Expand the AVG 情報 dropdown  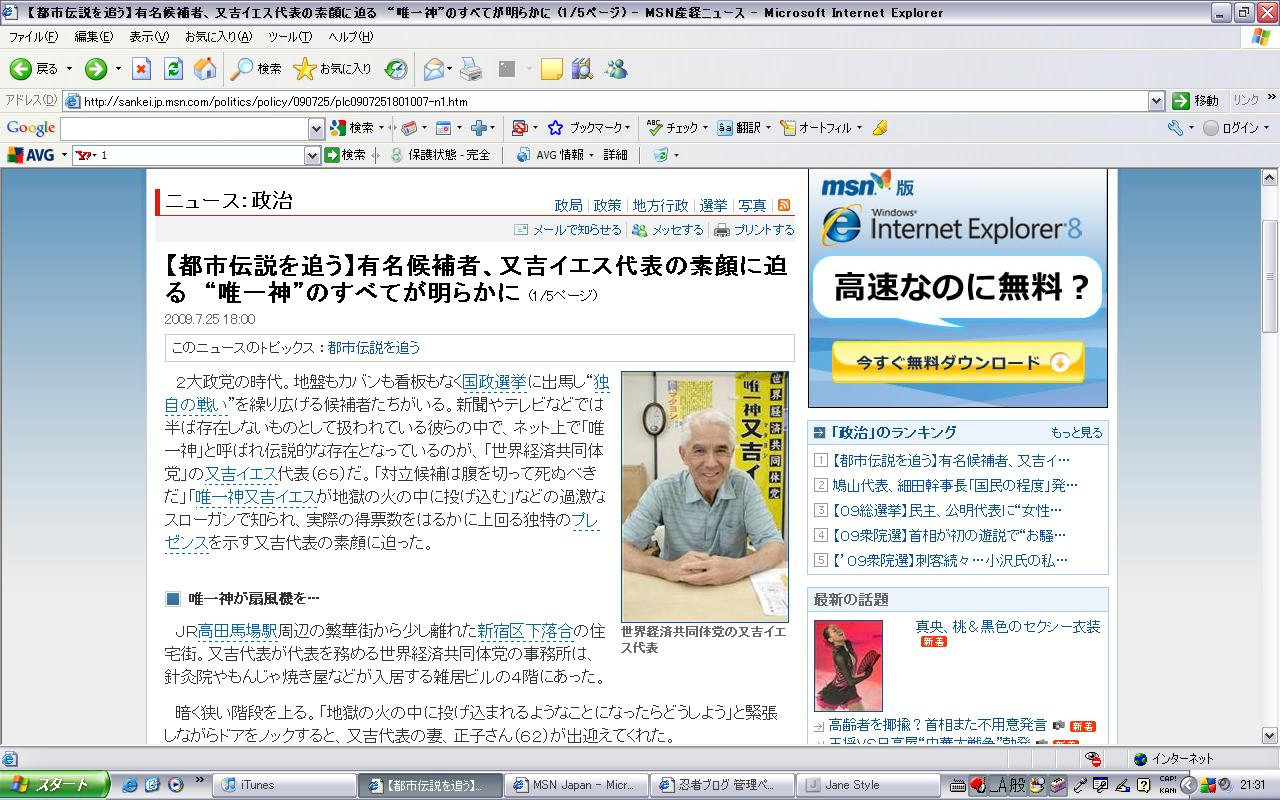(x=592, y=155)
